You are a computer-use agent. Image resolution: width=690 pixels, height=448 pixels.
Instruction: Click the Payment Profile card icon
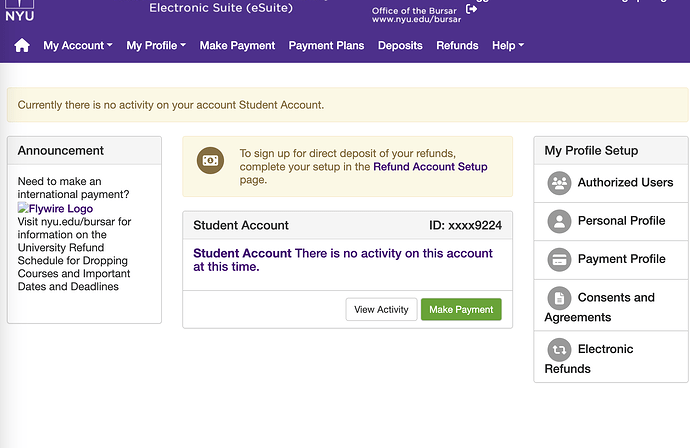(x=559, y=259)
